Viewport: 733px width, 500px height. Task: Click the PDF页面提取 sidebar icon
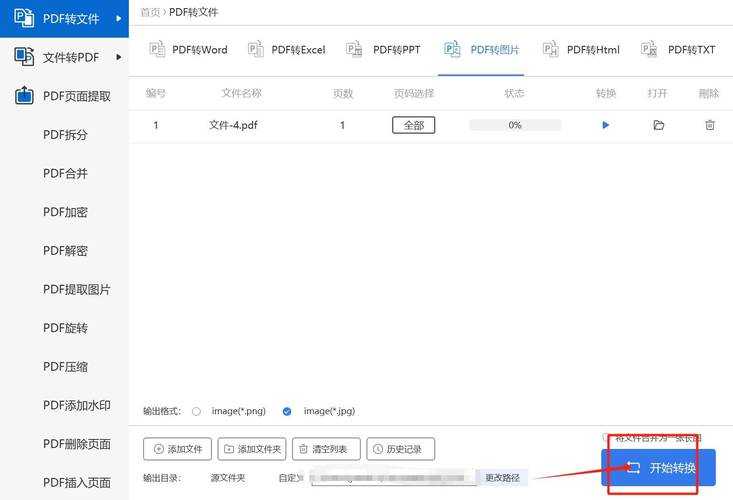[24, 95]
